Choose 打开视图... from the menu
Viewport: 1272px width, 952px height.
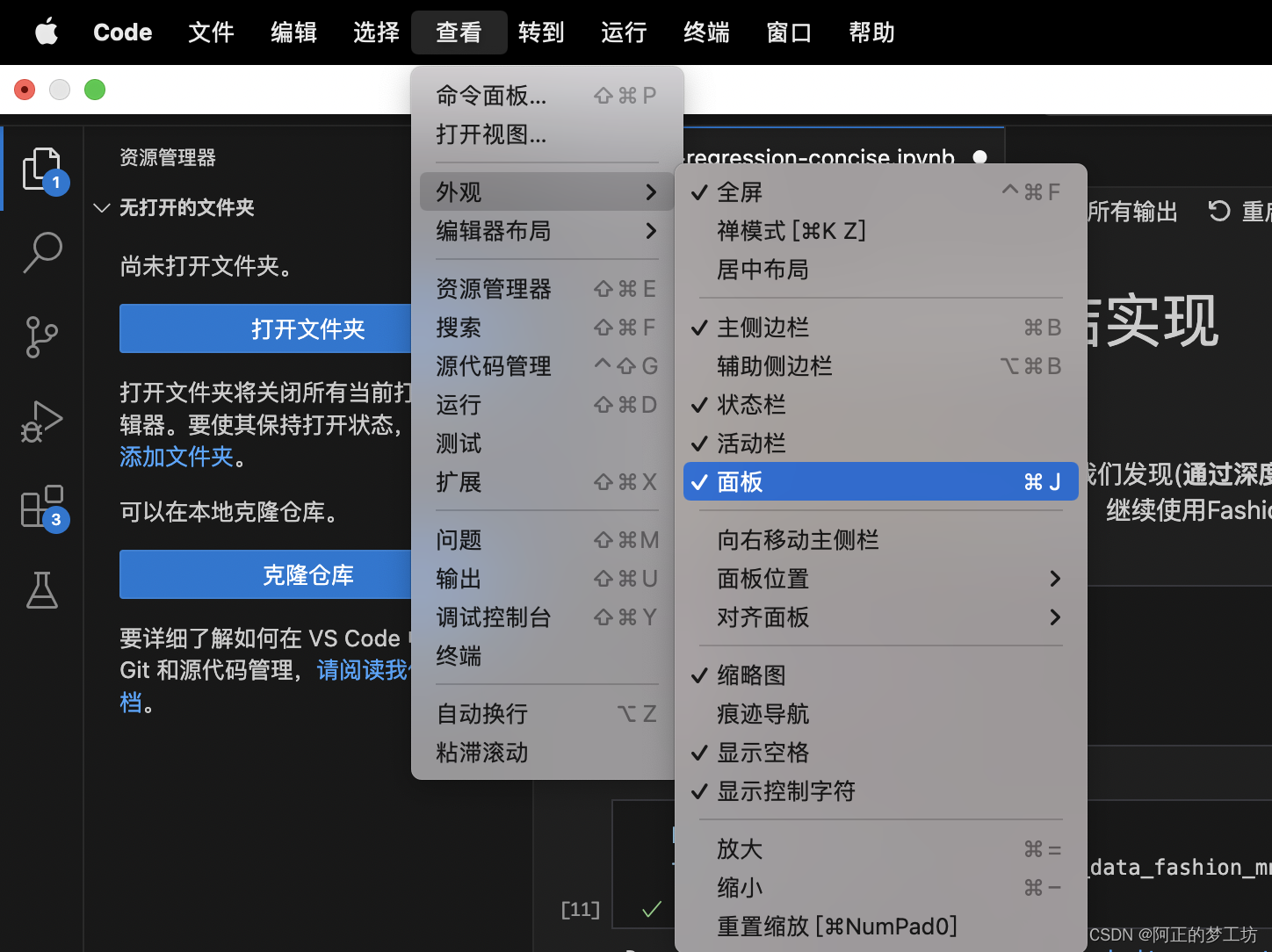click(x=546, y=133)
